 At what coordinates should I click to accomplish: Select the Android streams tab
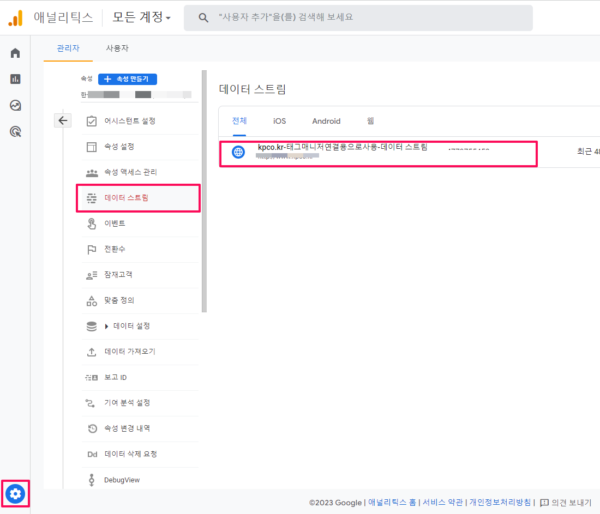pos(326,121)
